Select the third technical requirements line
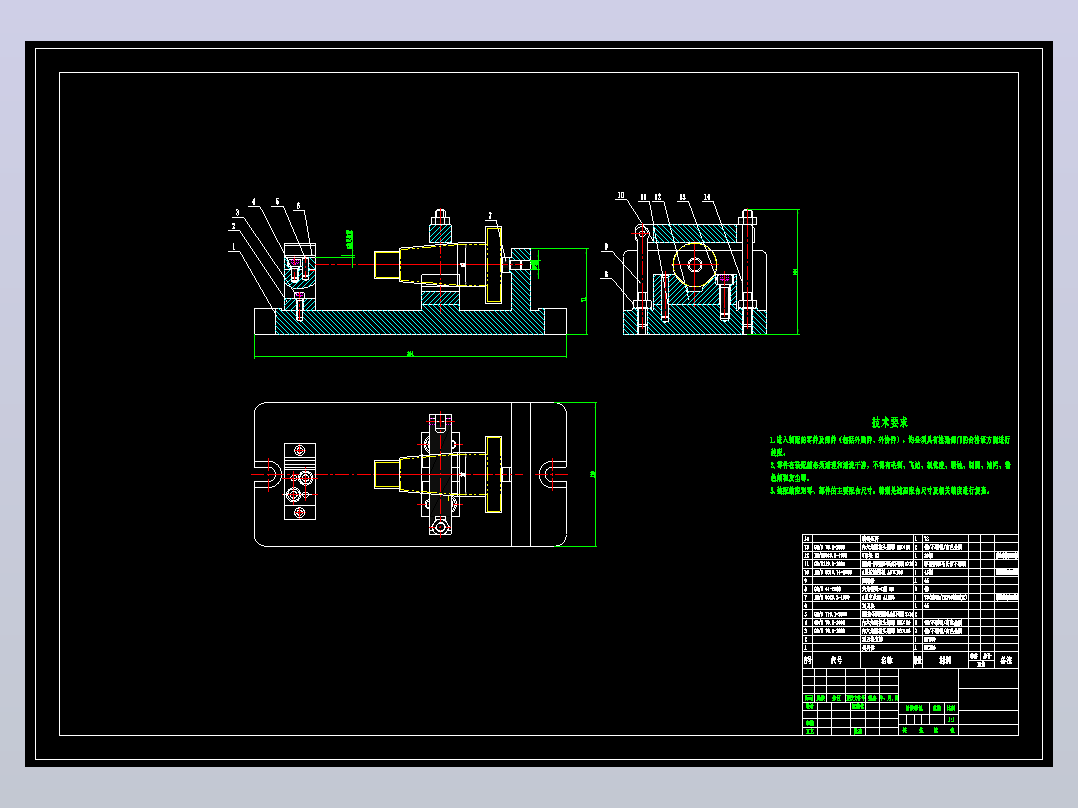This screenshot has height=808, width=1078. tap(879, 491)
